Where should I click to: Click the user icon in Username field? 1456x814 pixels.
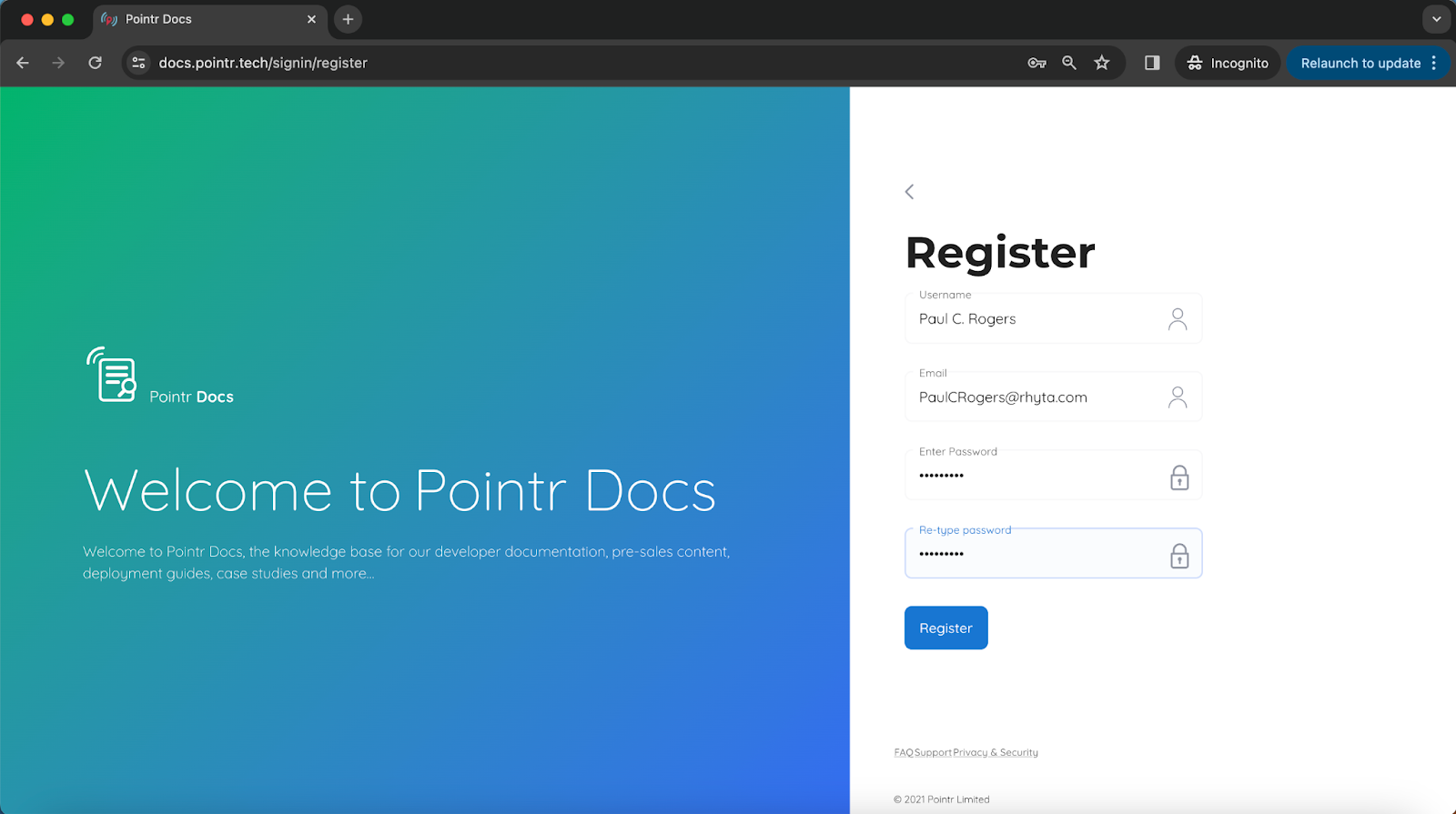pyautogui.click(x=1178, y=319)
